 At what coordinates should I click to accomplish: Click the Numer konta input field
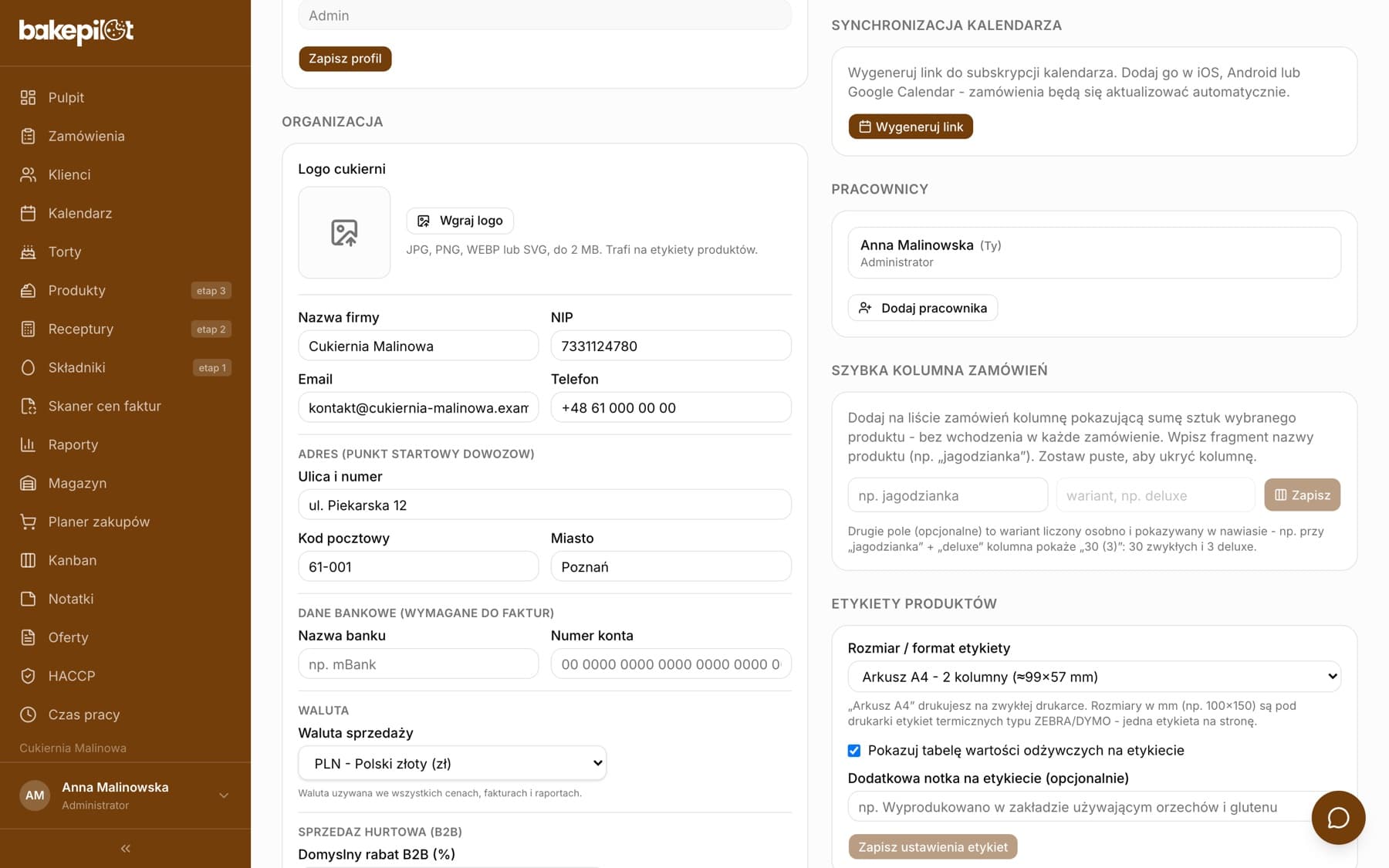(671, 664)
